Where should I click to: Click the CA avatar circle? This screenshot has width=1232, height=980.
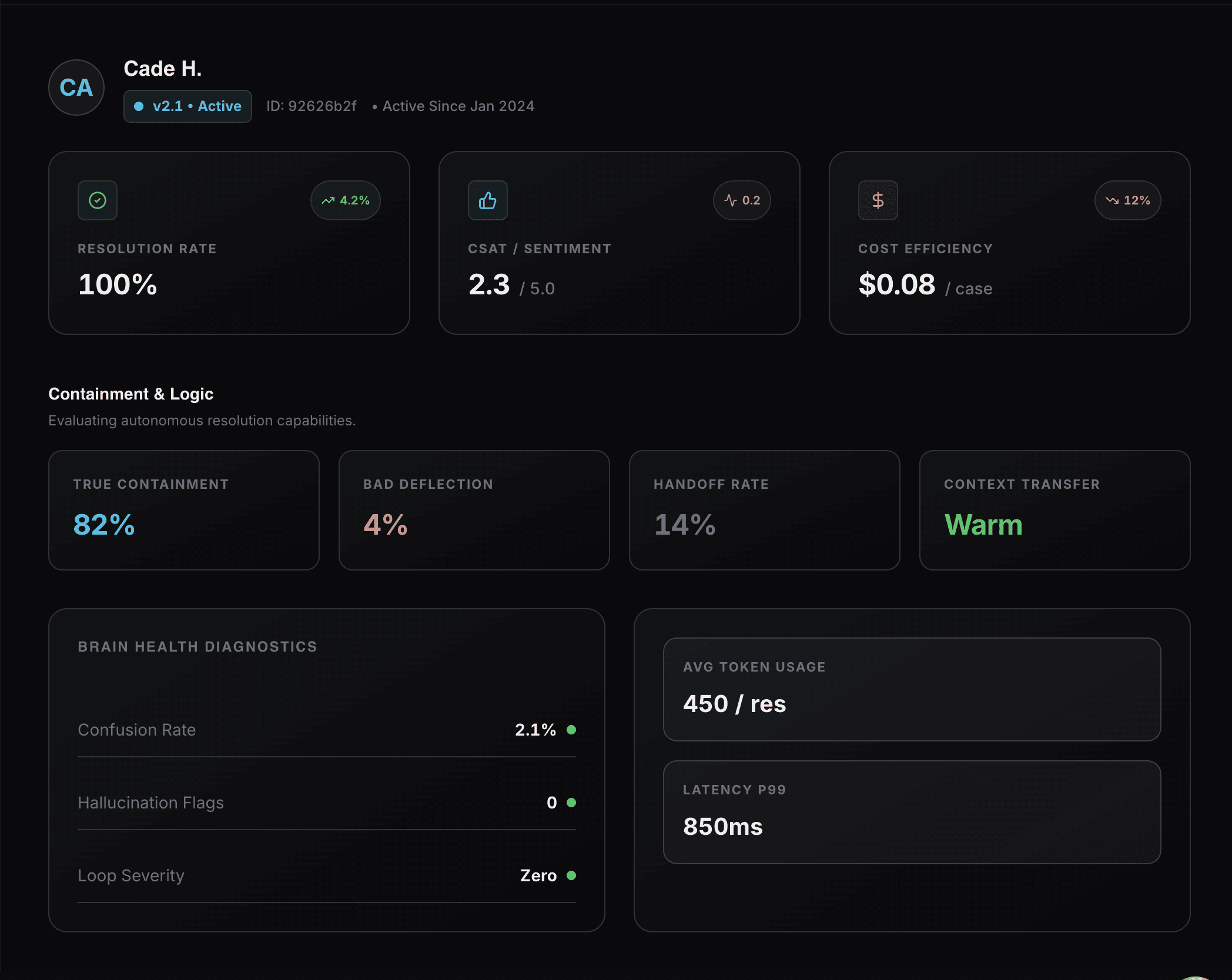76,88
